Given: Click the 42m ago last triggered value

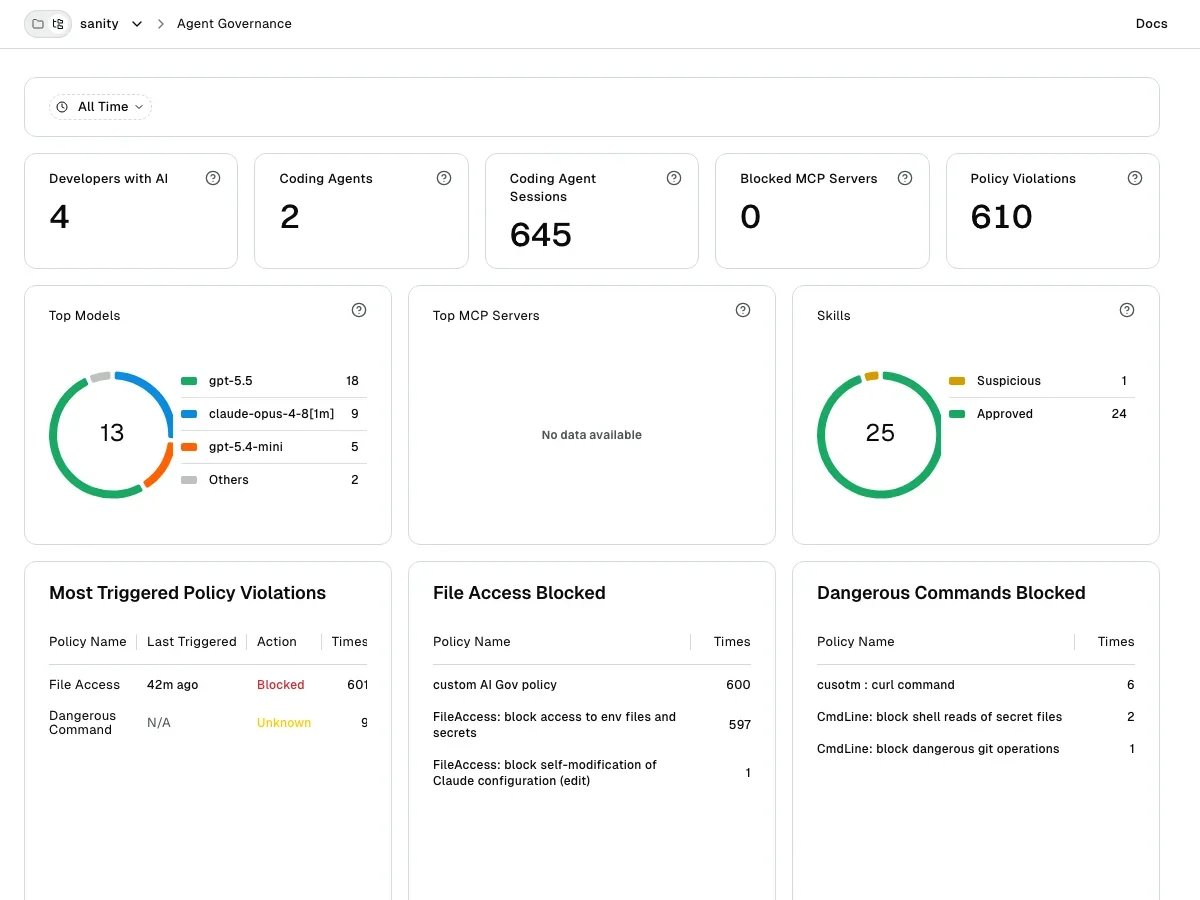Looking at the screenshot, I should (172, 685).
